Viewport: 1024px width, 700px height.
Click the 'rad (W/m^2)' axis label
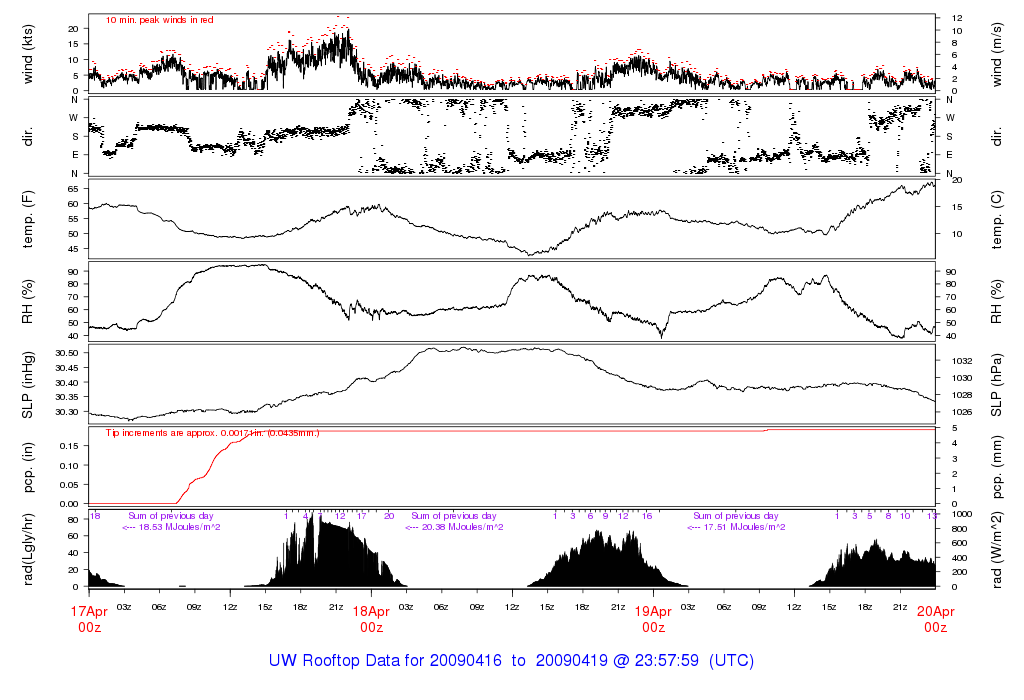(997, 550)
